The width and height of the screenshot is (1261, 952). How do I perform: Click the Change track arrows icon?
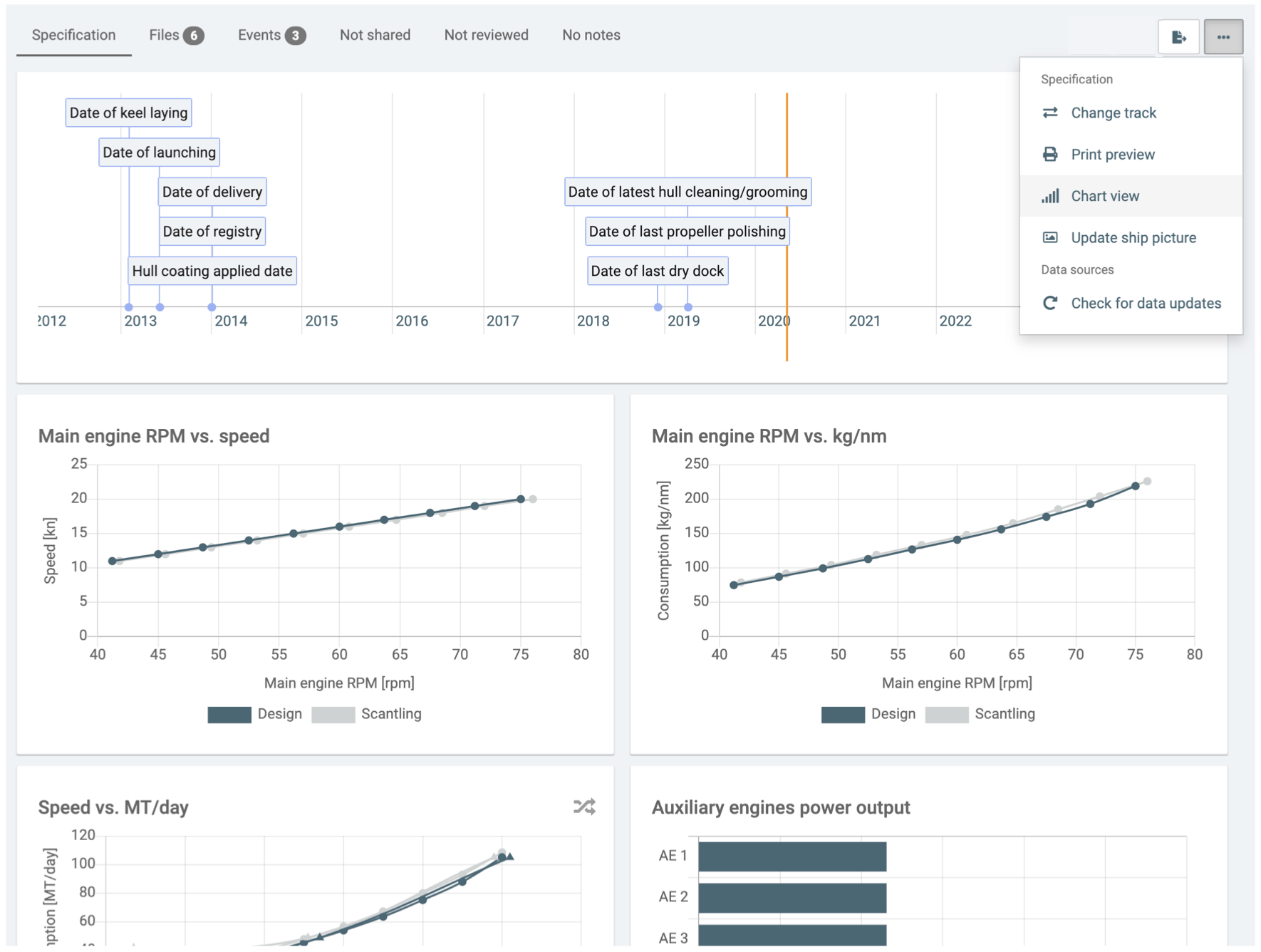1050,113
